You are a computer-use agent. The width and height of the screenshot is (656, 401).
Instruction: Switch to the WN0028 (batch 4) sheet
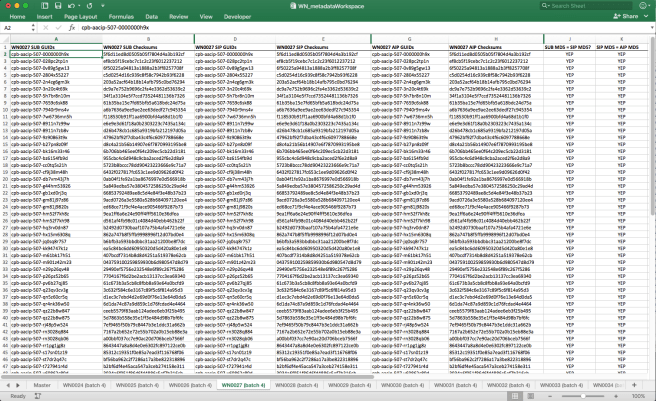pyautogui.click(x=296, y=385)
